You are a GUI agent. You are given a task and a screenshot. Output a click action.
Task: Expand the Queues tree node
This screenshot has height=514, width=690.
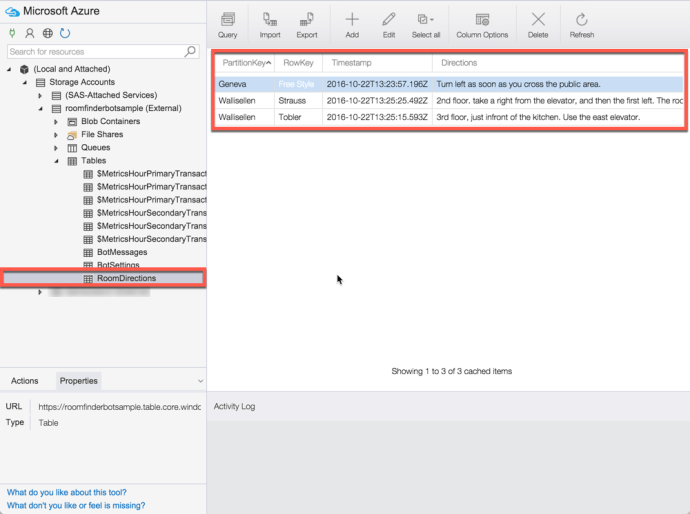pos(57,147)
